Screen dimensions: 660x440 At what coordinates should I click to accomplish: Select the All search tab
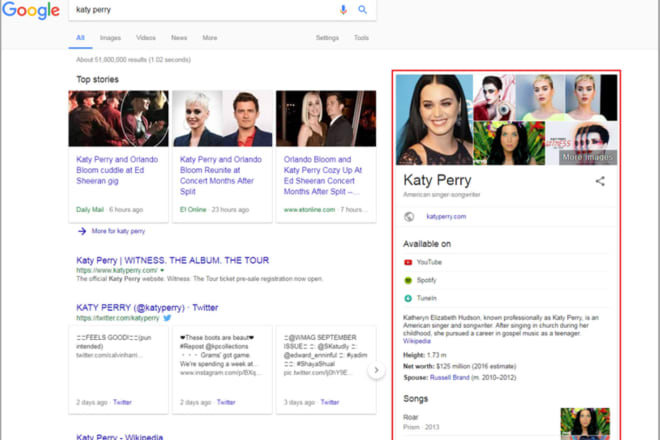coord(80,38)
